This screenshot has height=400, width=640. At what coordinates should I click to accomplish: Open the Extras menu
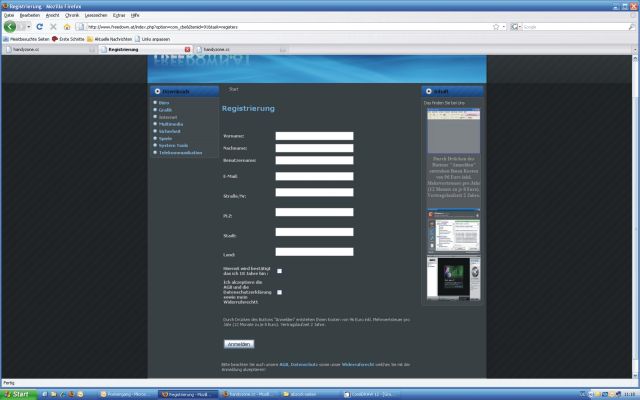(119, 15)
